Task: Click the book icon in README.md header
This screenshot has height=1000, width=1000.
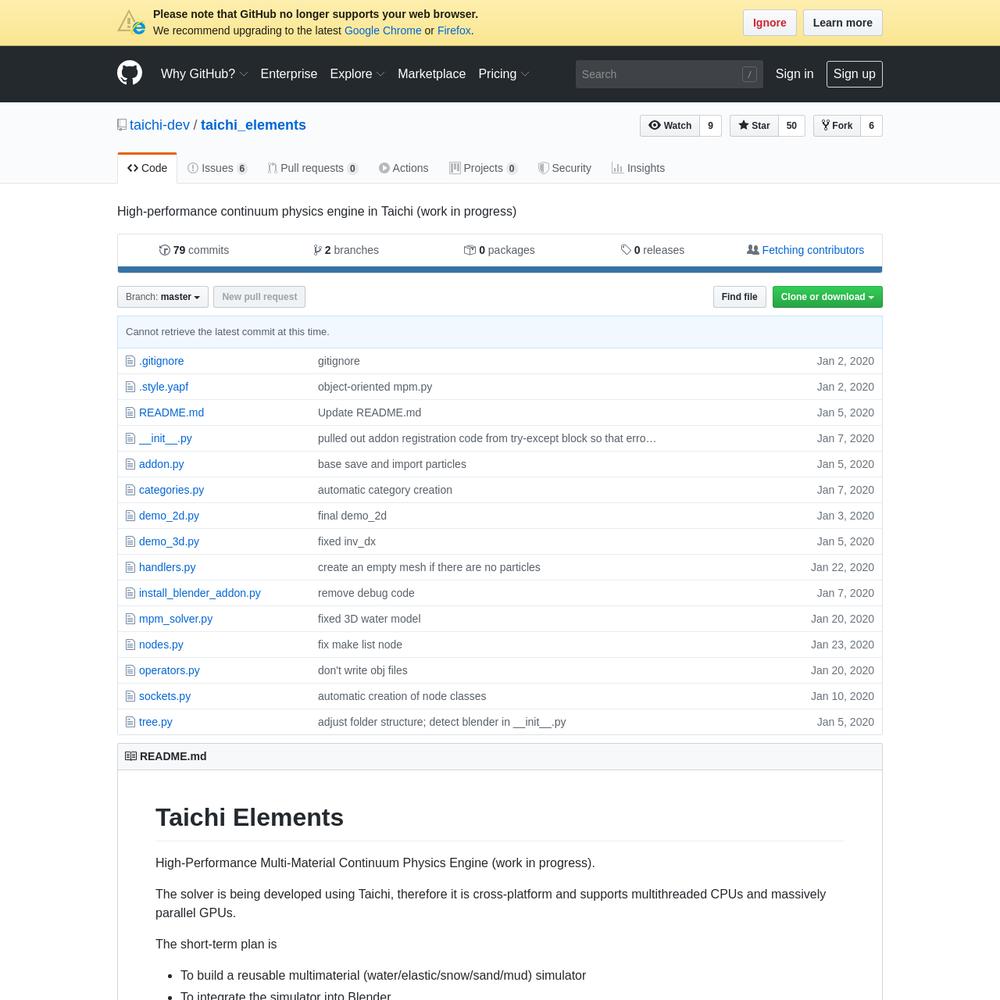Action: pyautogui.click(x=131, y=756)
